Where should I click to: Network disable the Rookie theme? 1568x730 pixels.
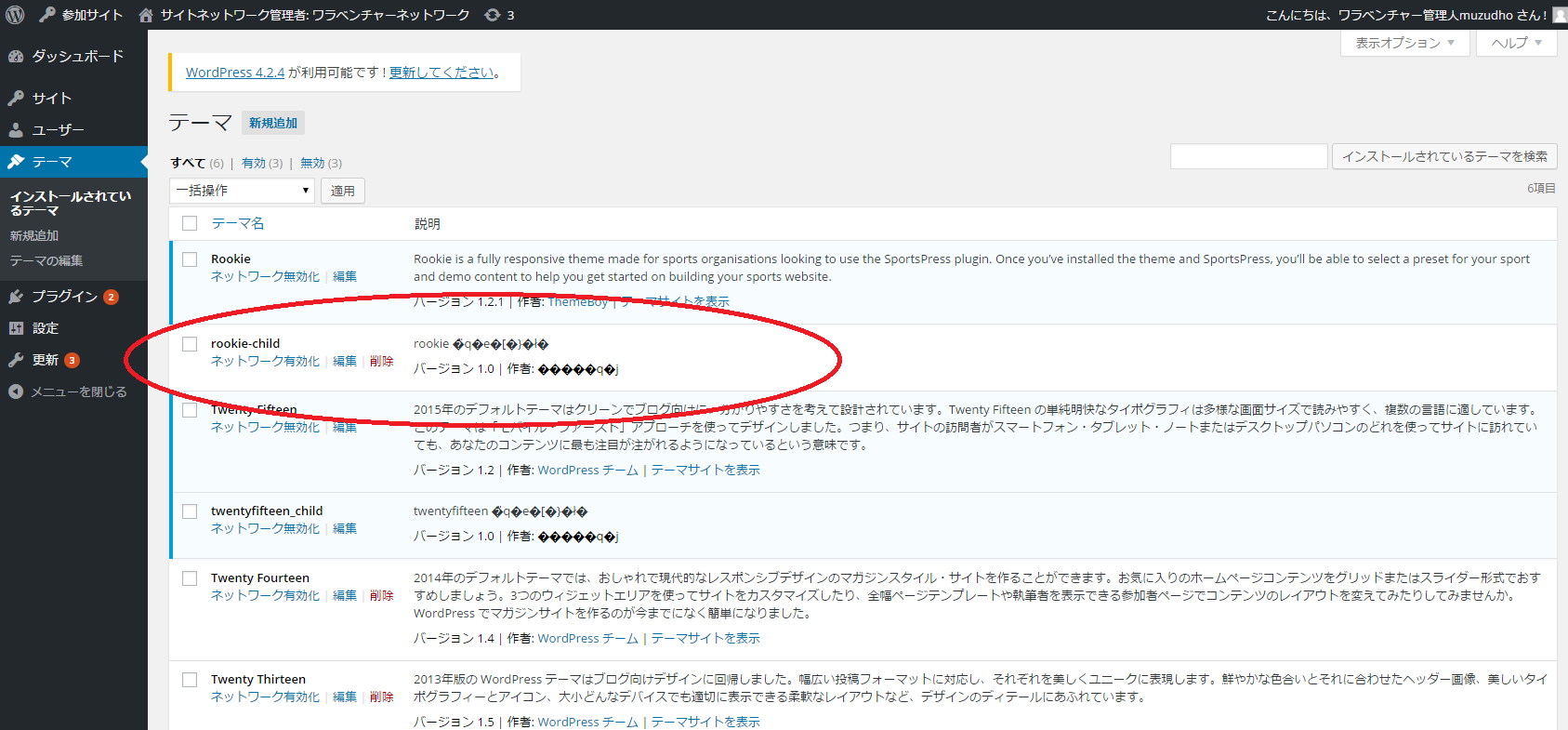coord(265,277)
